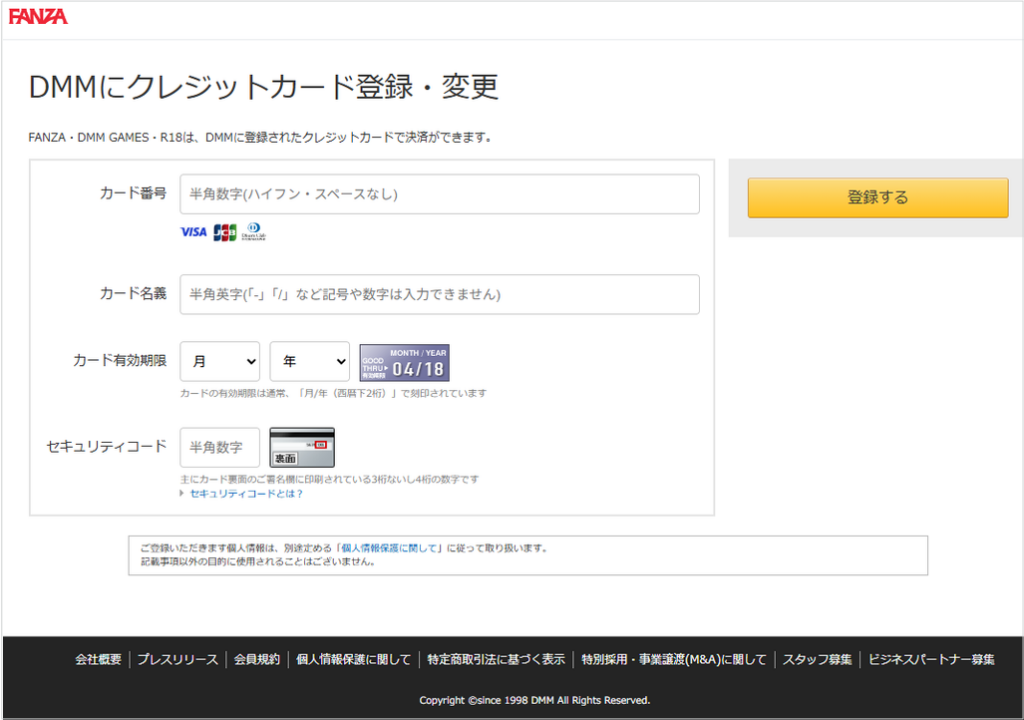Click the カード有効期限 label

[x=120, y=361]
